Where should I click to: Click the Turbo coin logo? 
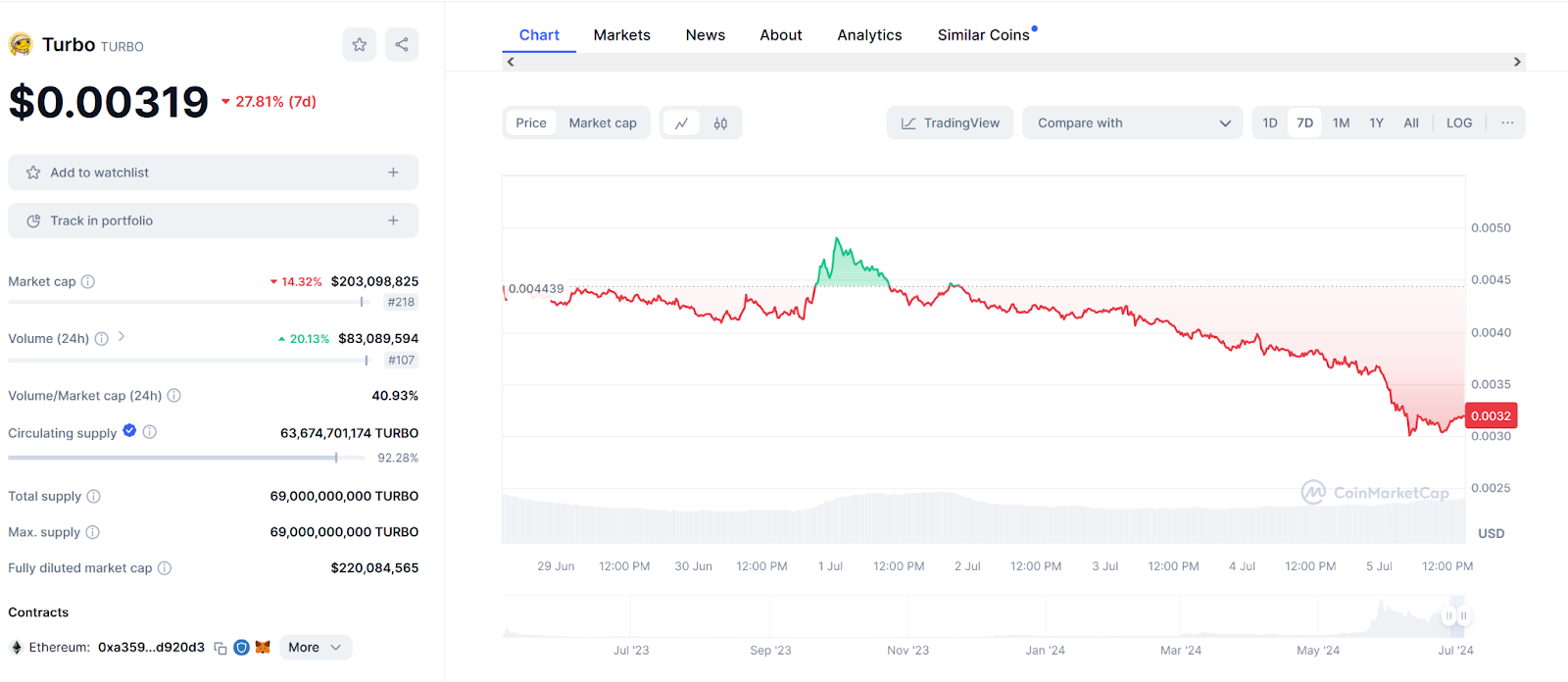(21, 44)
